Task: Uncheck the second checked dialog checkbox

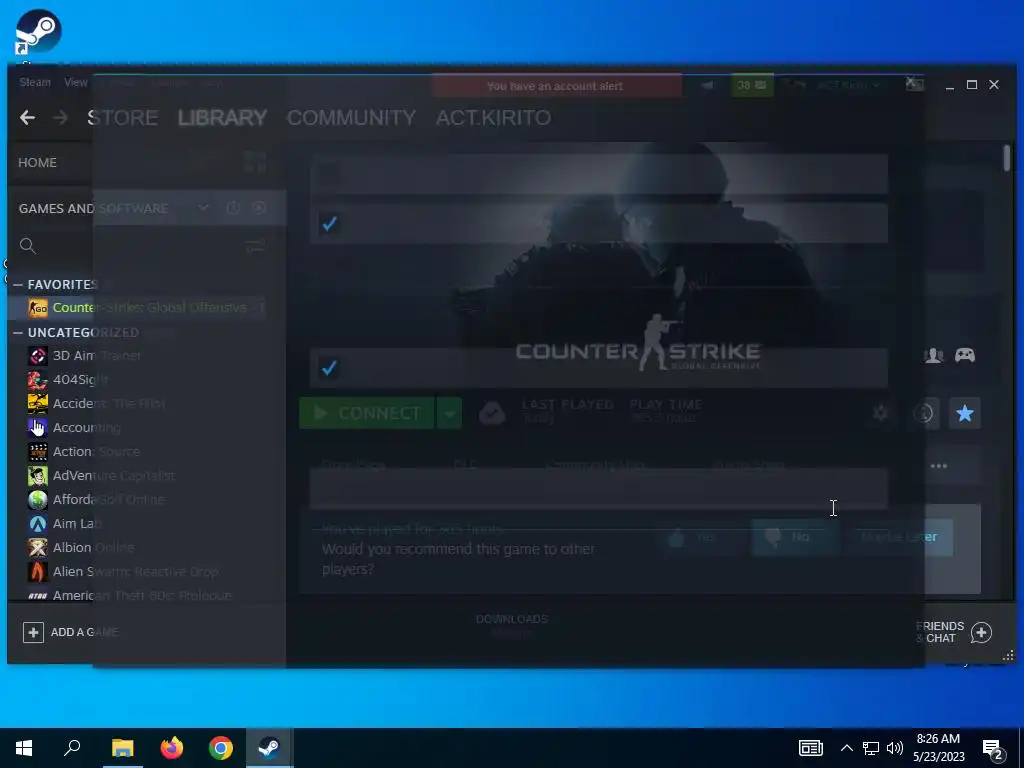Action: point(329,223)
